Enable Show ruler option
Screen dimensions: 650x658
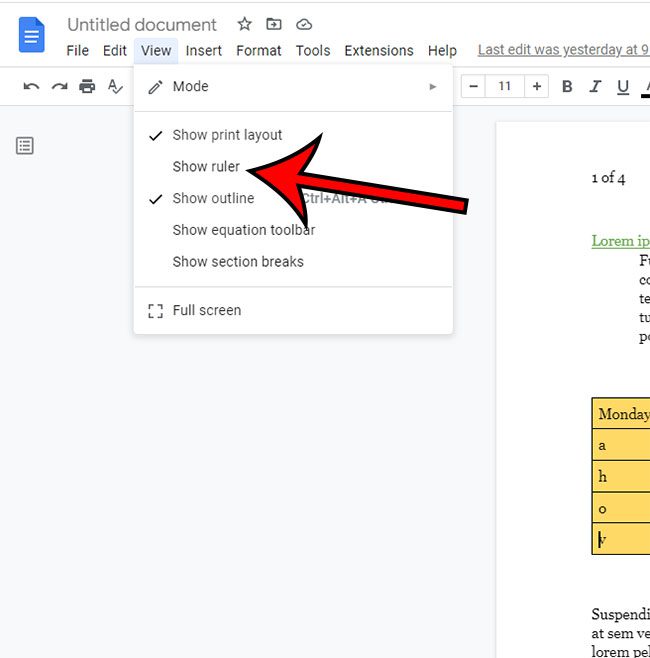[206, 167]
